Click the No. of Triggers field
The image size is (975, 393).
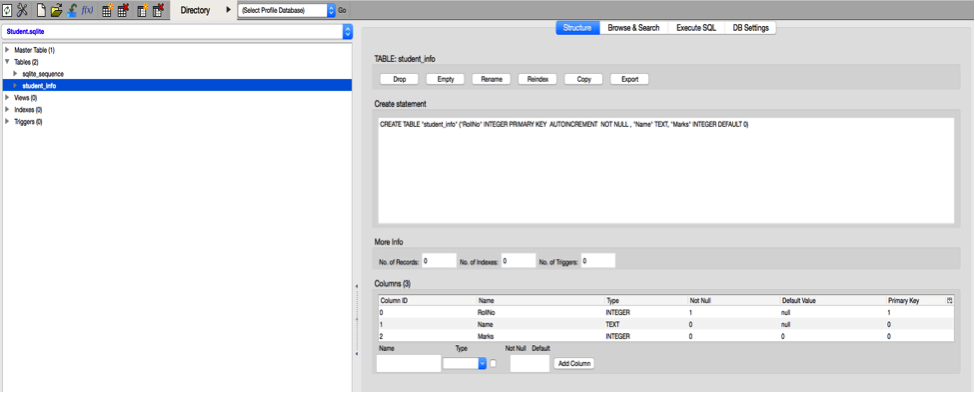tap(598, 261)
